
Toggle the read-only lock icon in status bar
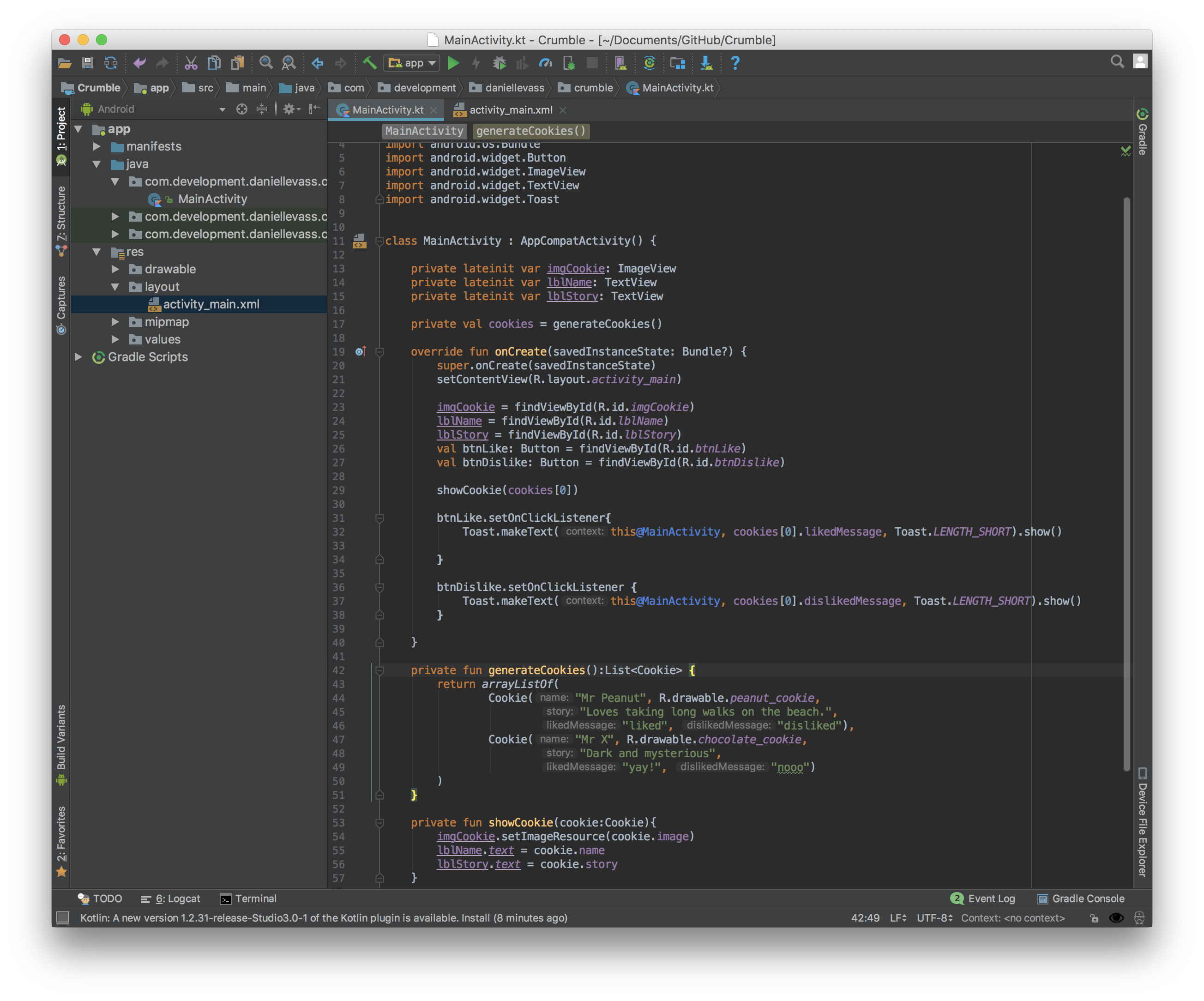(1094, 918)
